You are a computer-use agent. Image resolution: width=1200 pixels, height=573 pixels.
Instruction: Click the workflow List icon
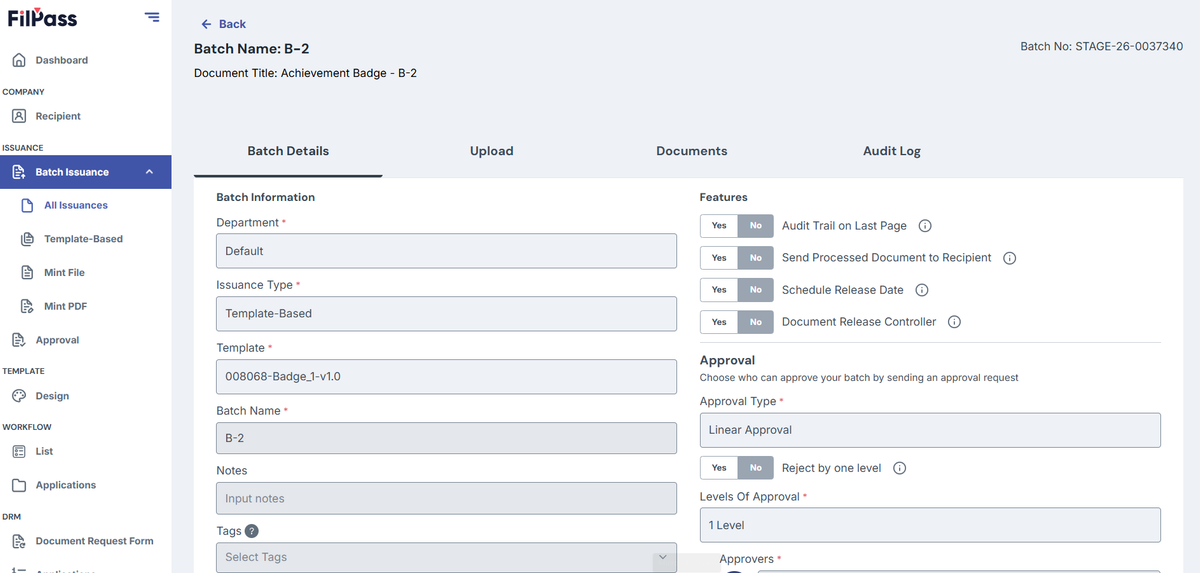[19, 451]
